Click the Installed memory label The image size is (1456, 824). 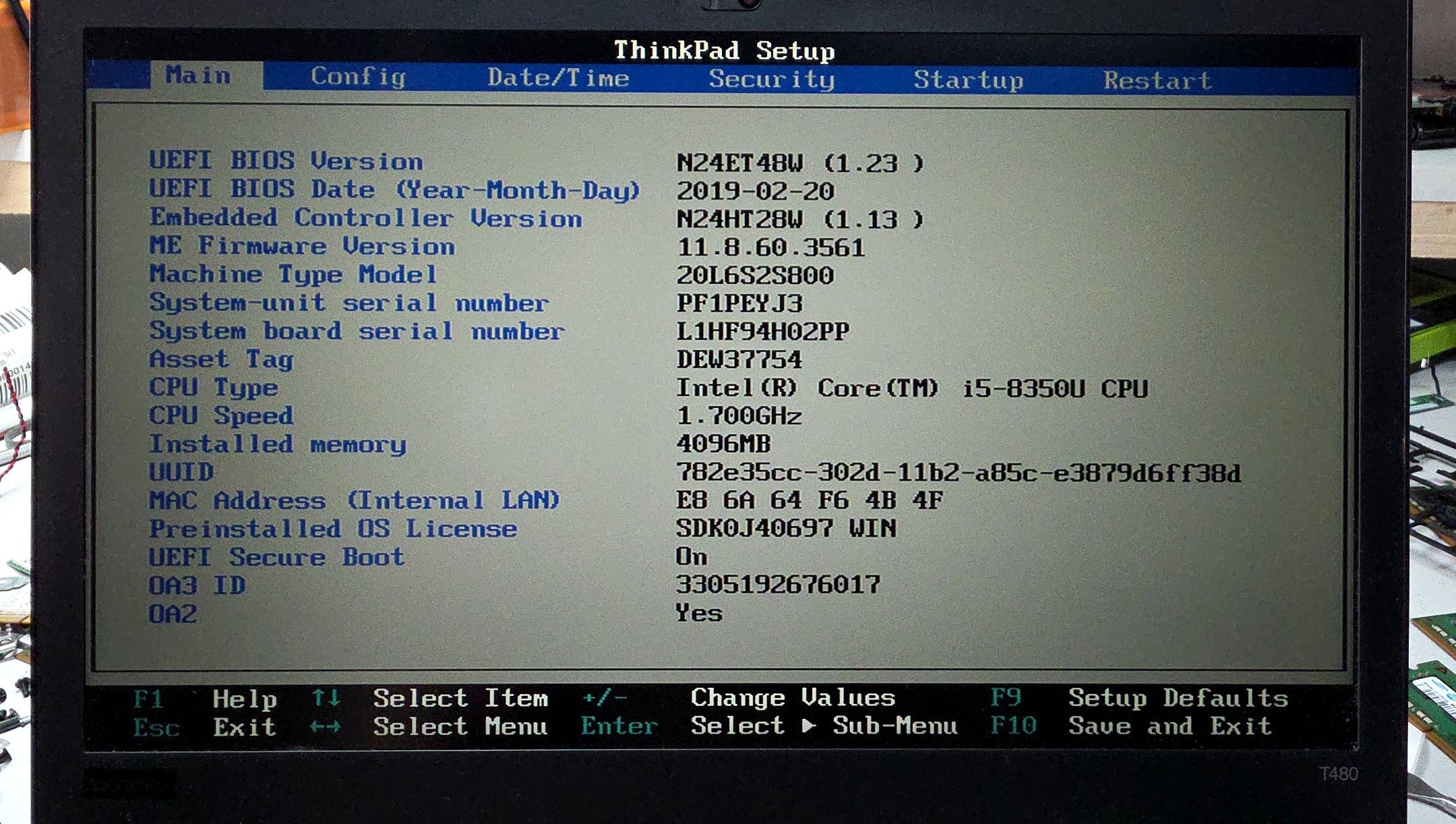coord(278,444)
